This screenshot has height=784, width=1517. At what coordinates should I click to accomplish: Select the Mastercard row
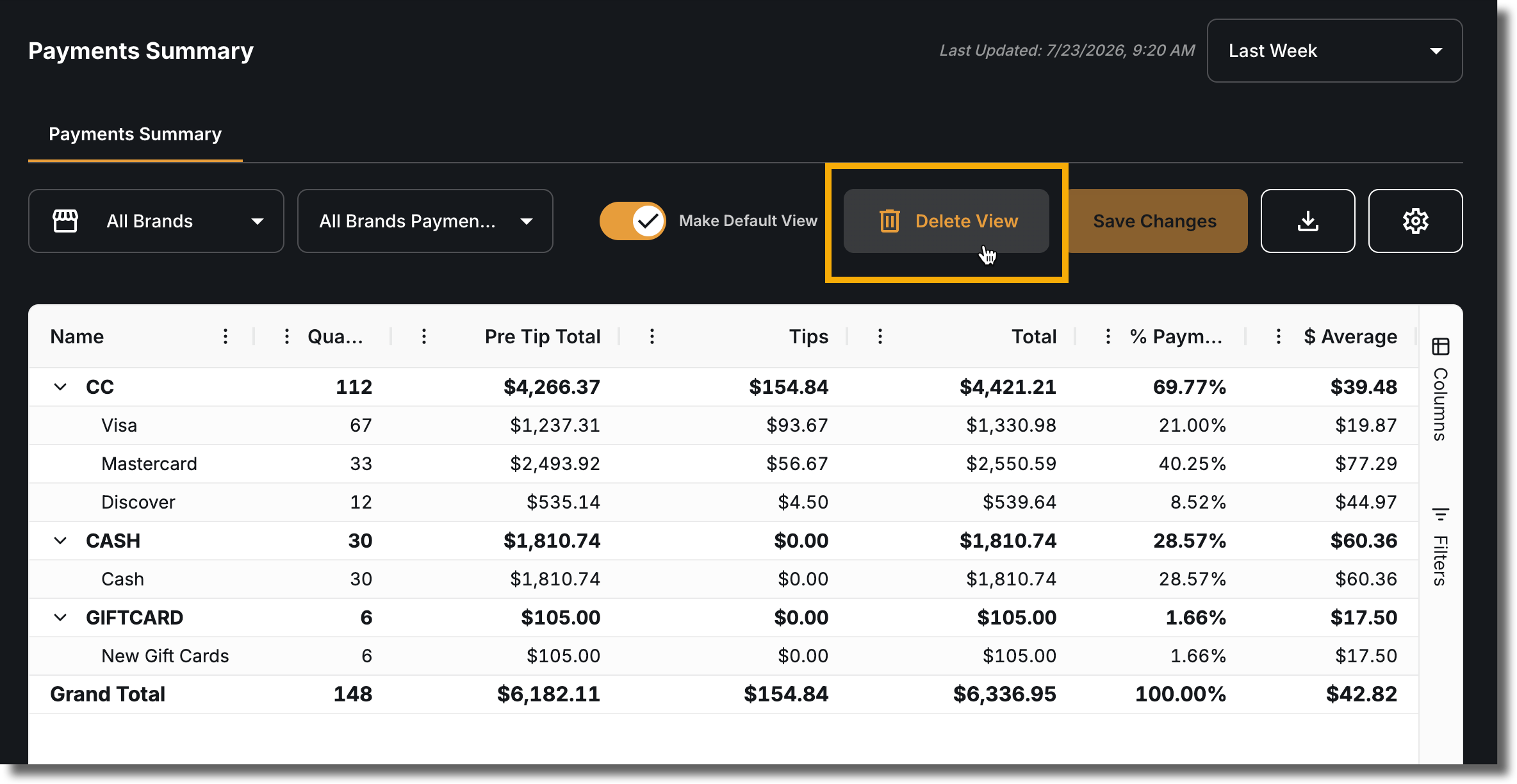pos(723,464)
